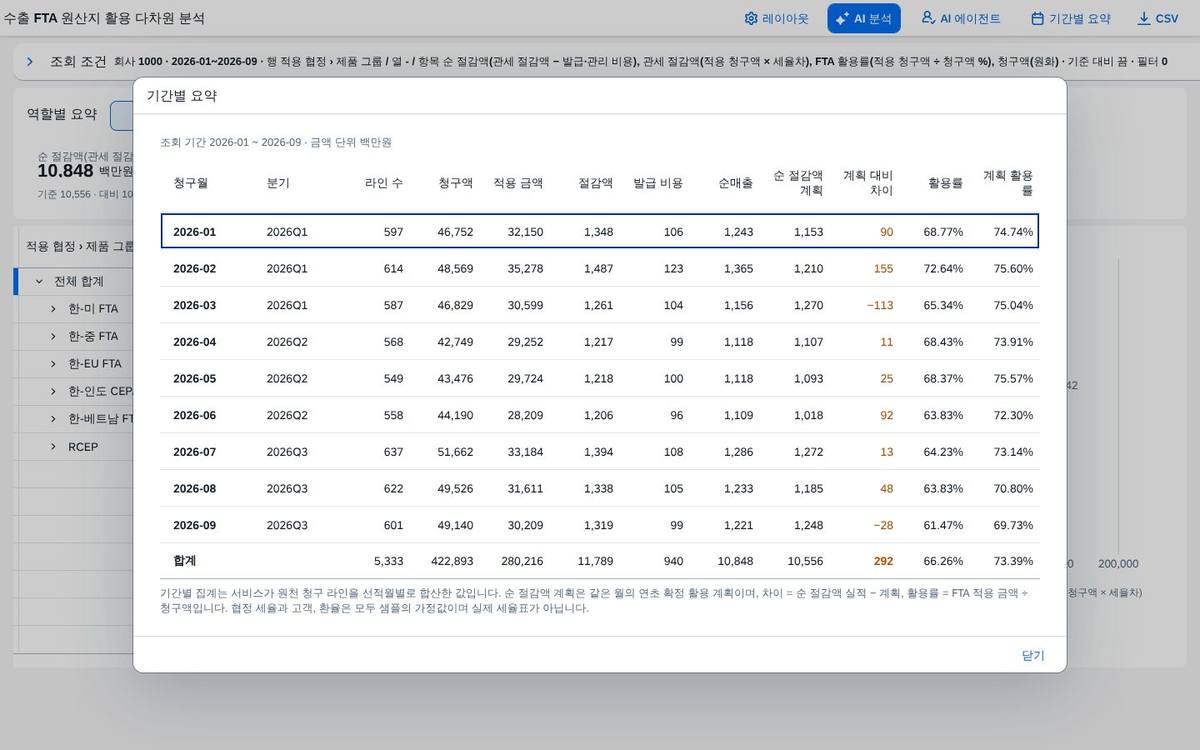
Task: Click the 발급 비용 column header
Action: pos(658,183)
